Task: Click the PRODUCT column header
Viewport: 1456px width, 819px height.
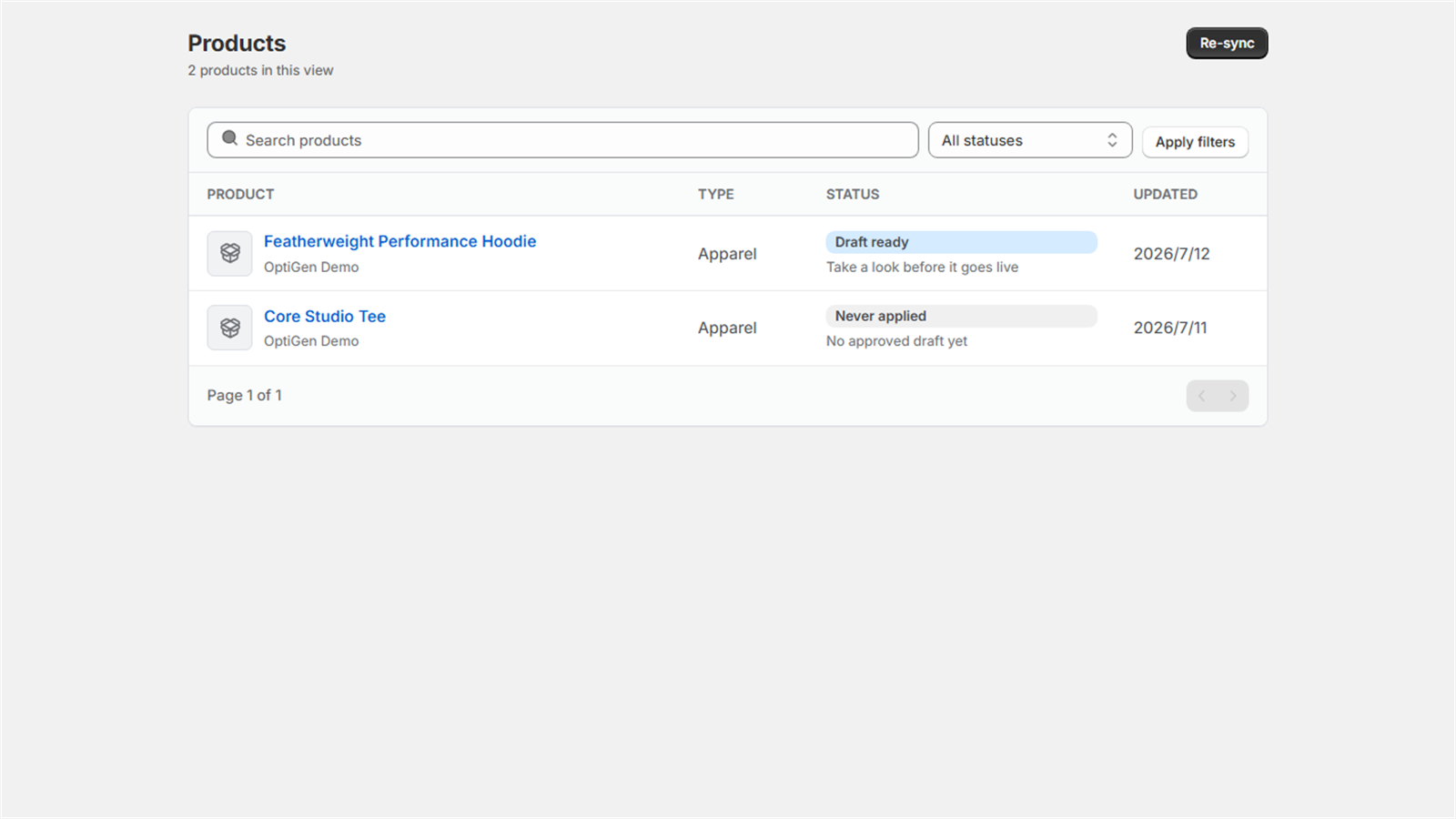Action: pos(240,194)
